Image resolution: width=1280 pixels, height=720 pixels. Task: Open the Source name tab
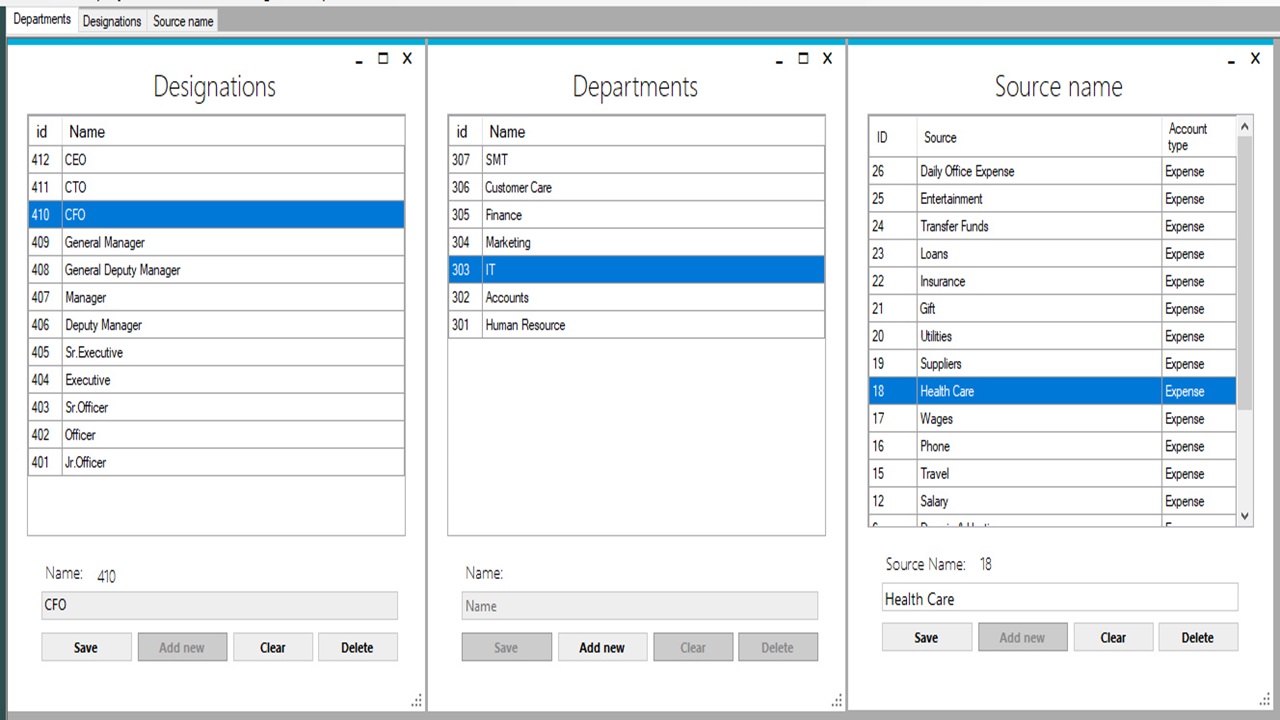point(182,21)
